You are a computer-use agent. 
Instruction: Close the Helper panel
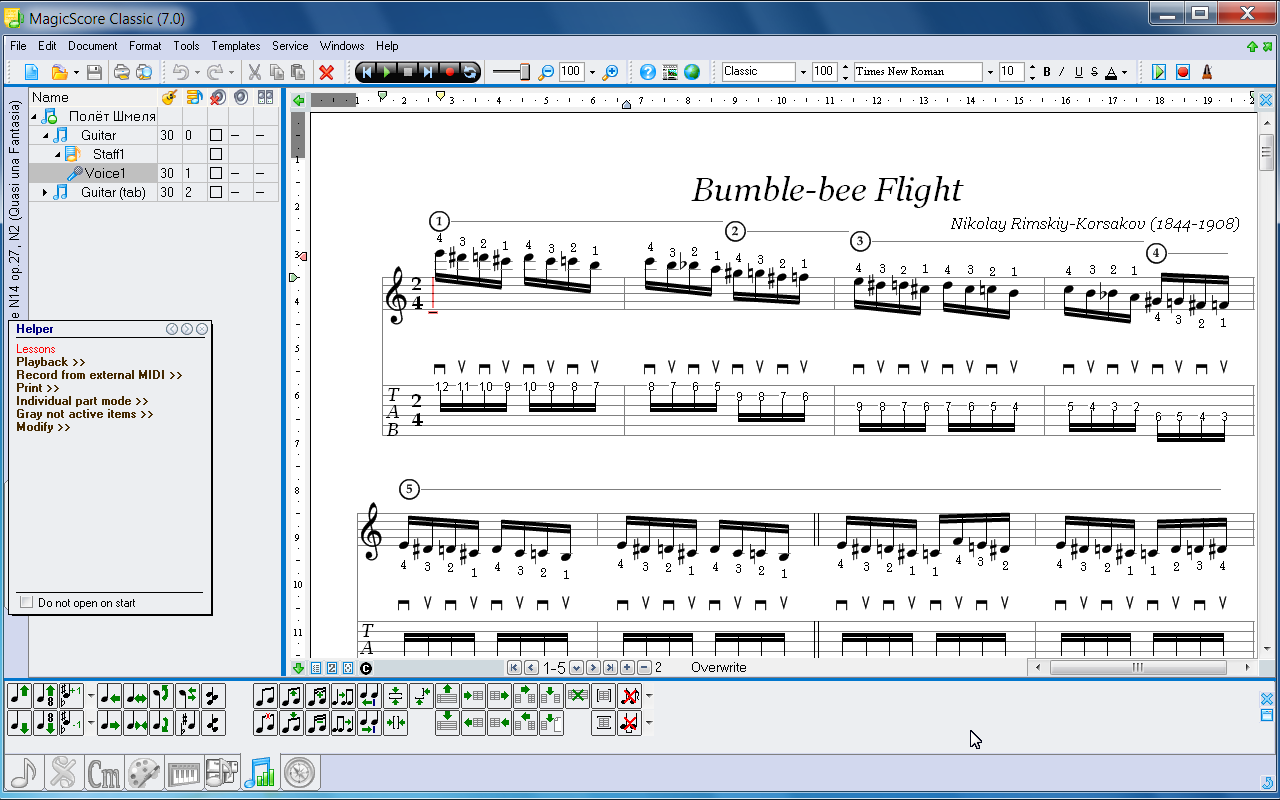point(202,329)
